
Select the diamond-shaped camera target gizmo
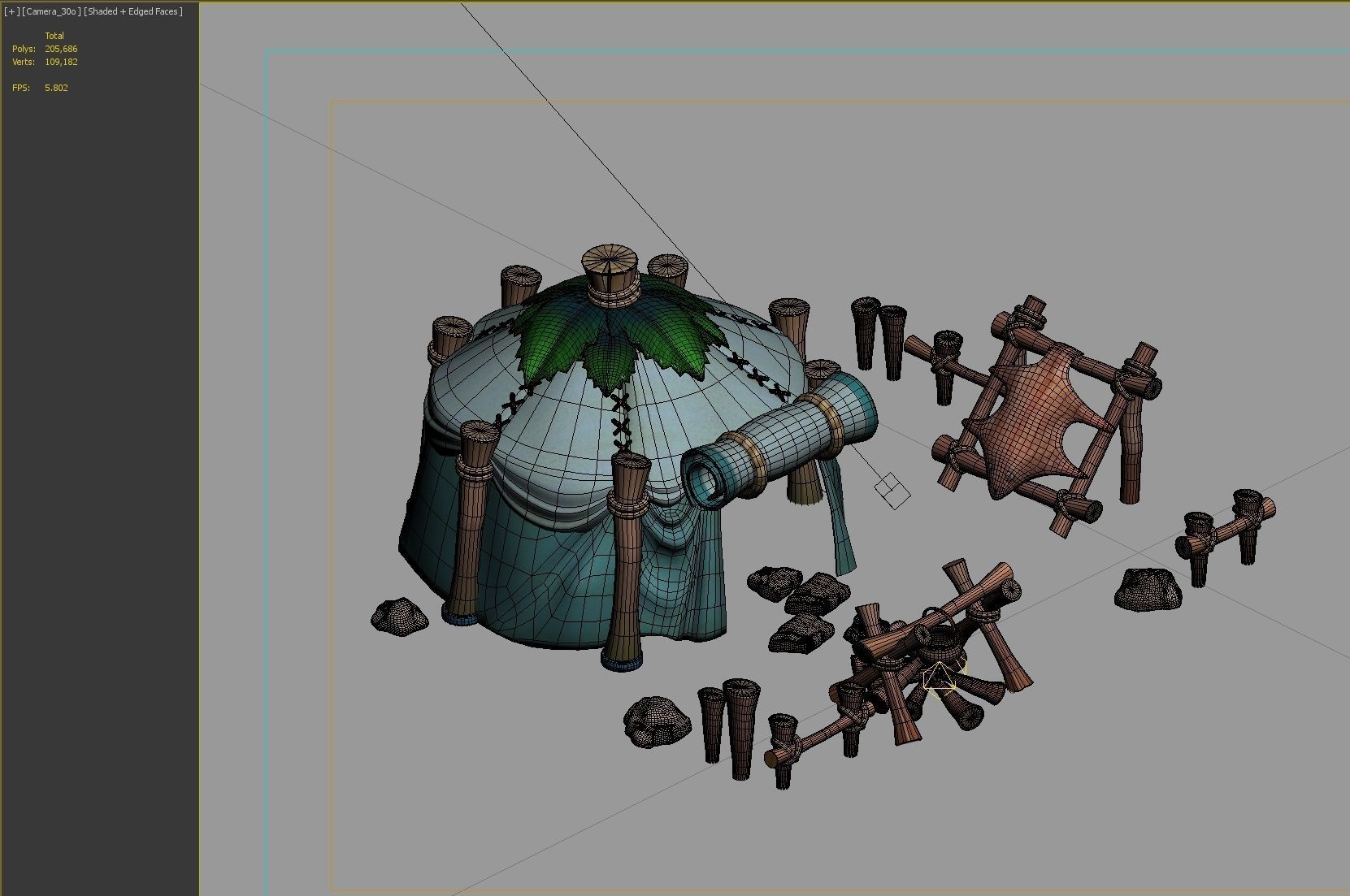click(892, 491)
